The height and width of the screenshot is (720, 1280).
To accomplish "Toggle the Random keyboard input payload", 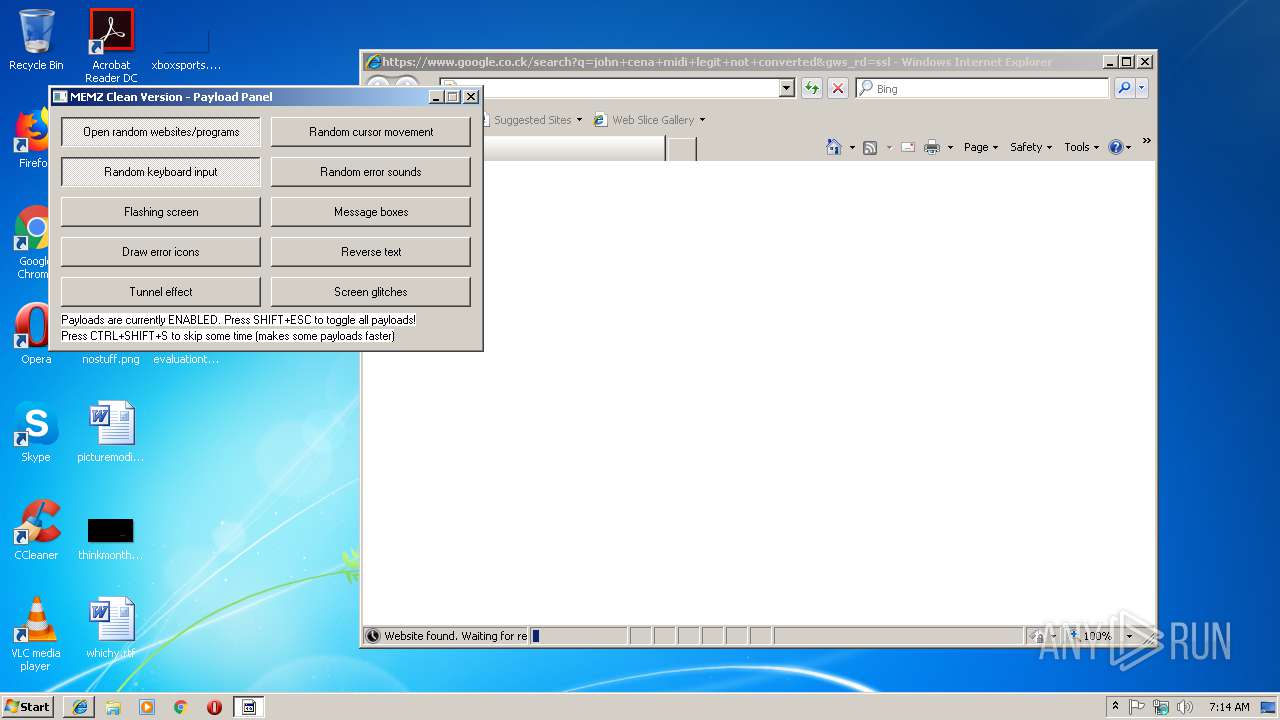I will point(161,172).
